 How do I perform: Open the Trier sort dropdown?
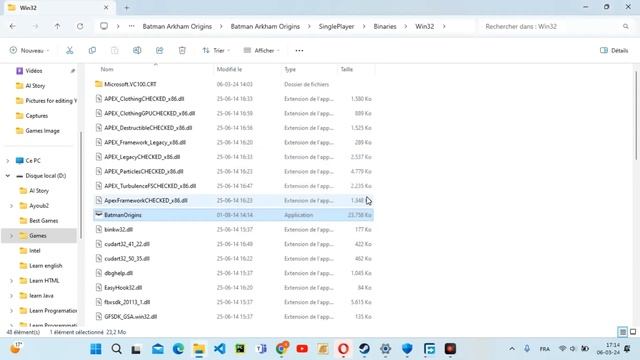[x=216, y=50]
